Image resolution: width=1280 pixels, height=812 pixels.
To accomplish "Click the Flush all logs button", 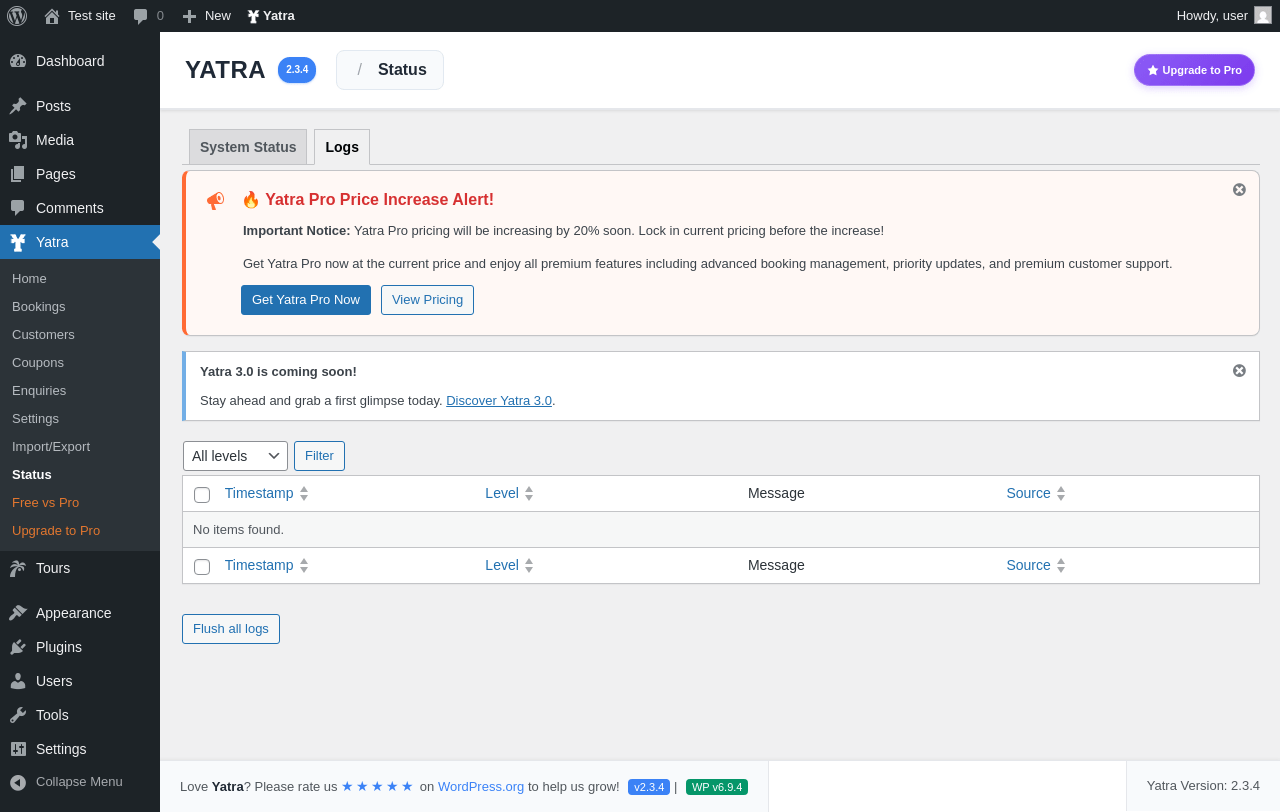I will tap(231, 629).
